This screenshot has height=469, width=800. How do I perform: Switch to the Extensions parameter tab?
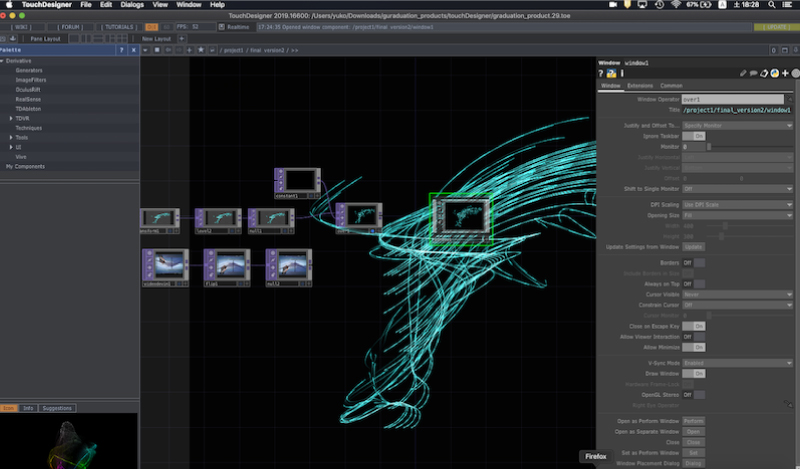pyautogui.click(x=640, y=86)
